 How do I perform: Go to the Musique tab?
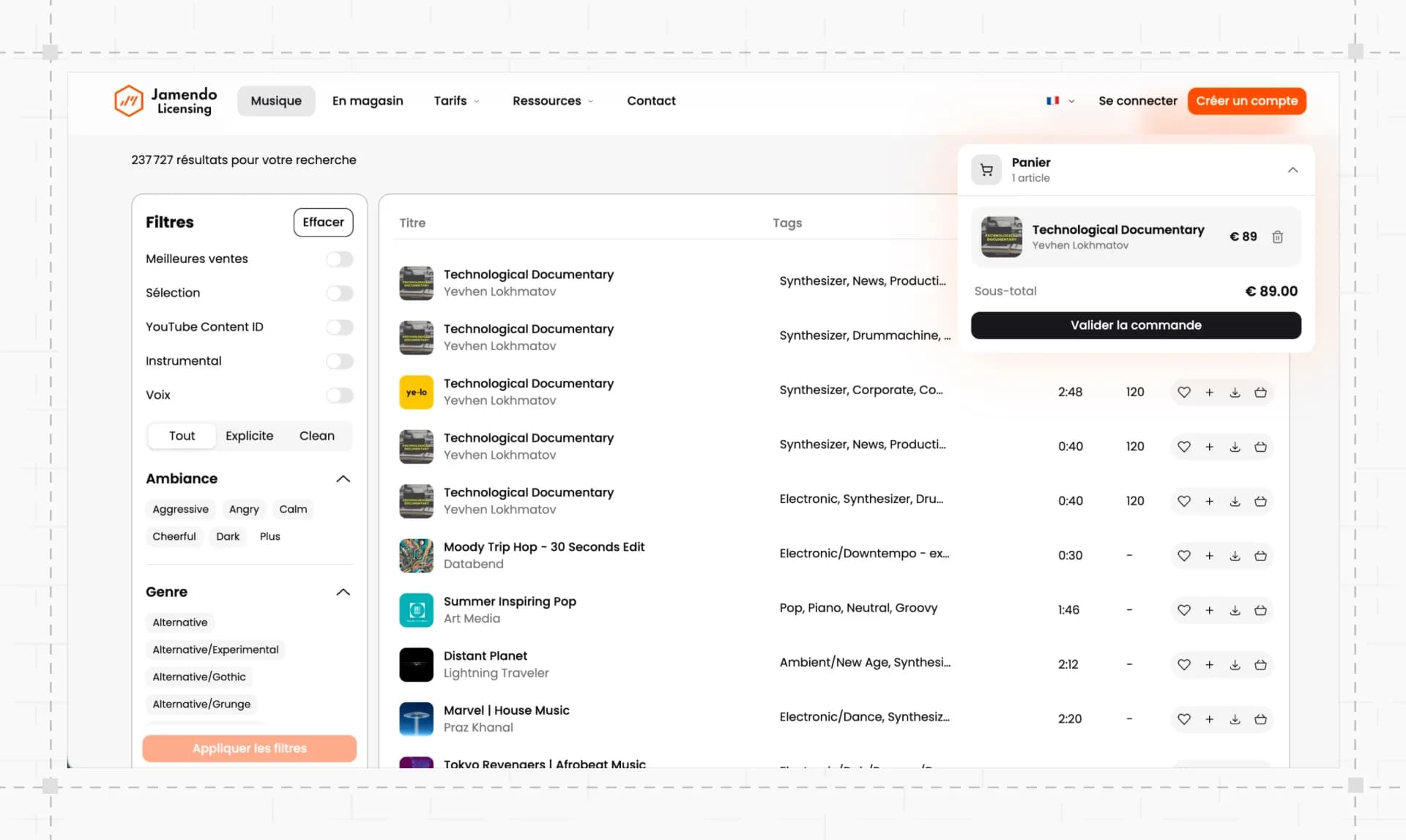point(276,101)
